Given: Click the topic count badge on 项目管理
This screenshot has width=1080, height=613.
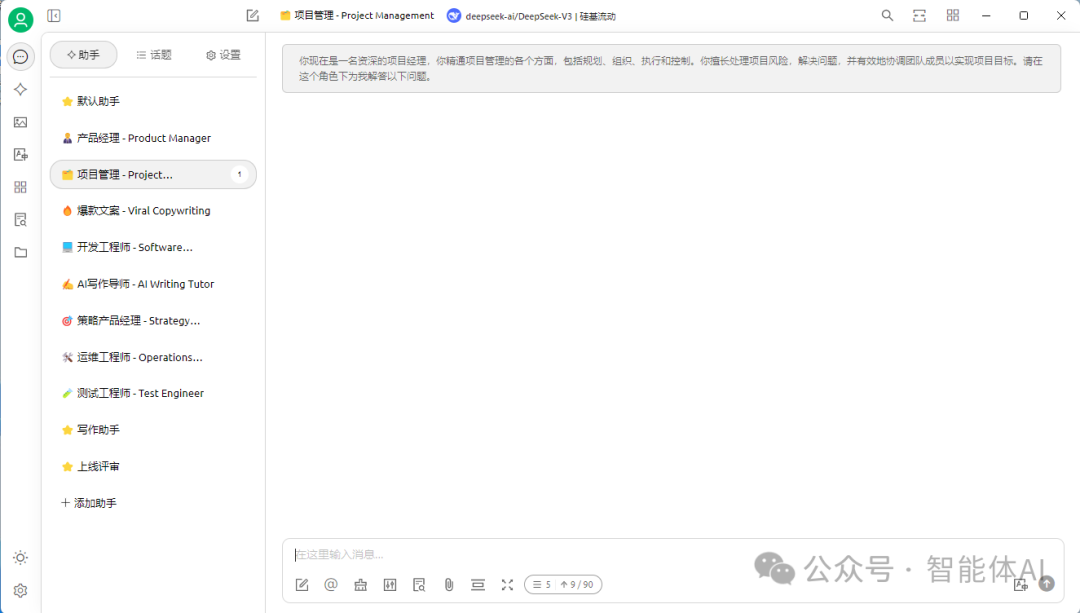Looking at the screenshot, I should [240, 174].
